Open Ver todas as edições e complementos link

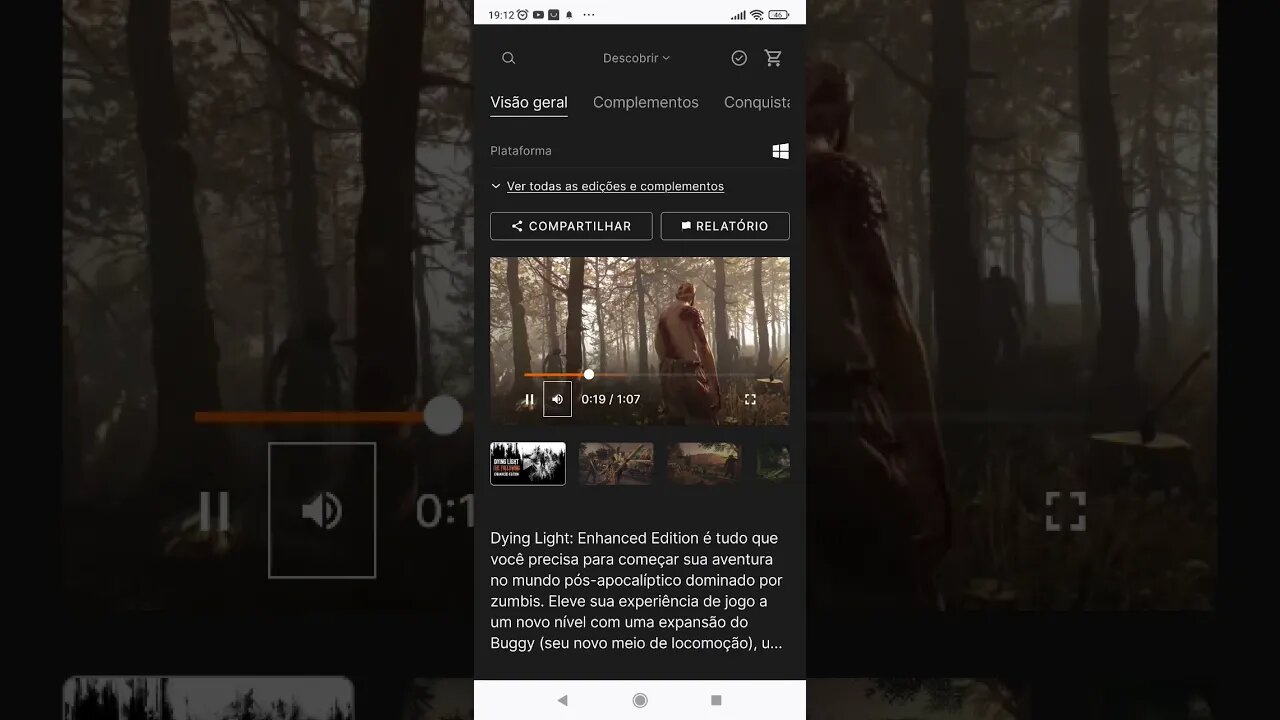pyautogui.click(x=615, y=186)
